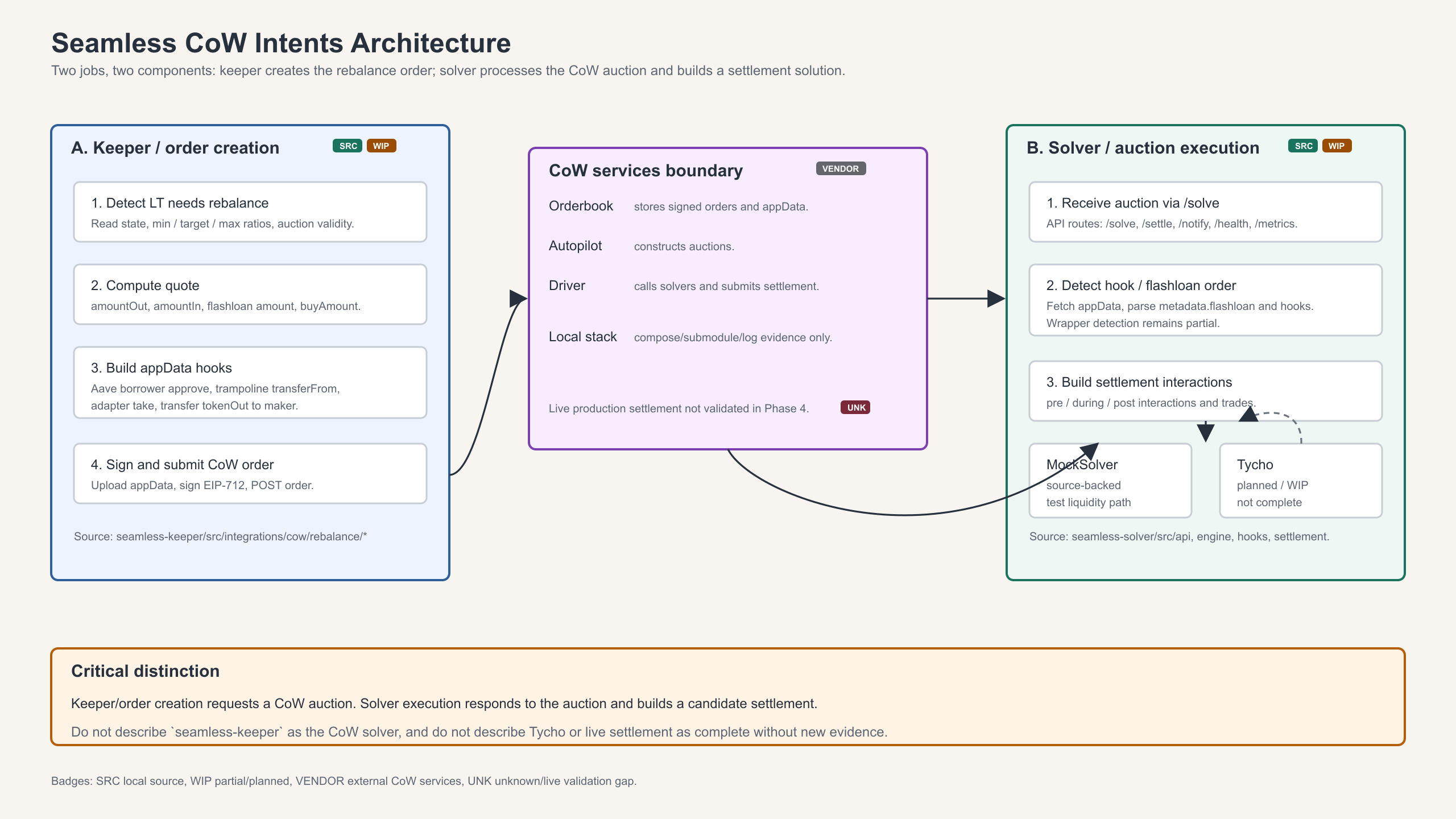
Task: Select the "CoW services boundary" heading
Action: pyautogui.click(x=646, y=171)
